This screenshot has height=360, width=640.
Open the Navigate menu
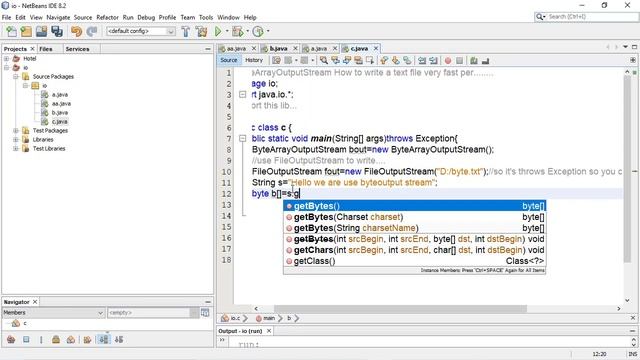point(58,18)
